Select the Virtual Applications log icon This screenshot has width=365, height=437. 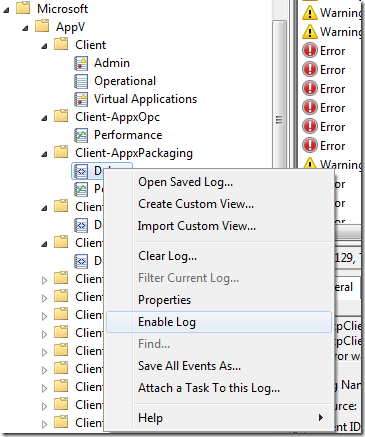coord(81,99)
